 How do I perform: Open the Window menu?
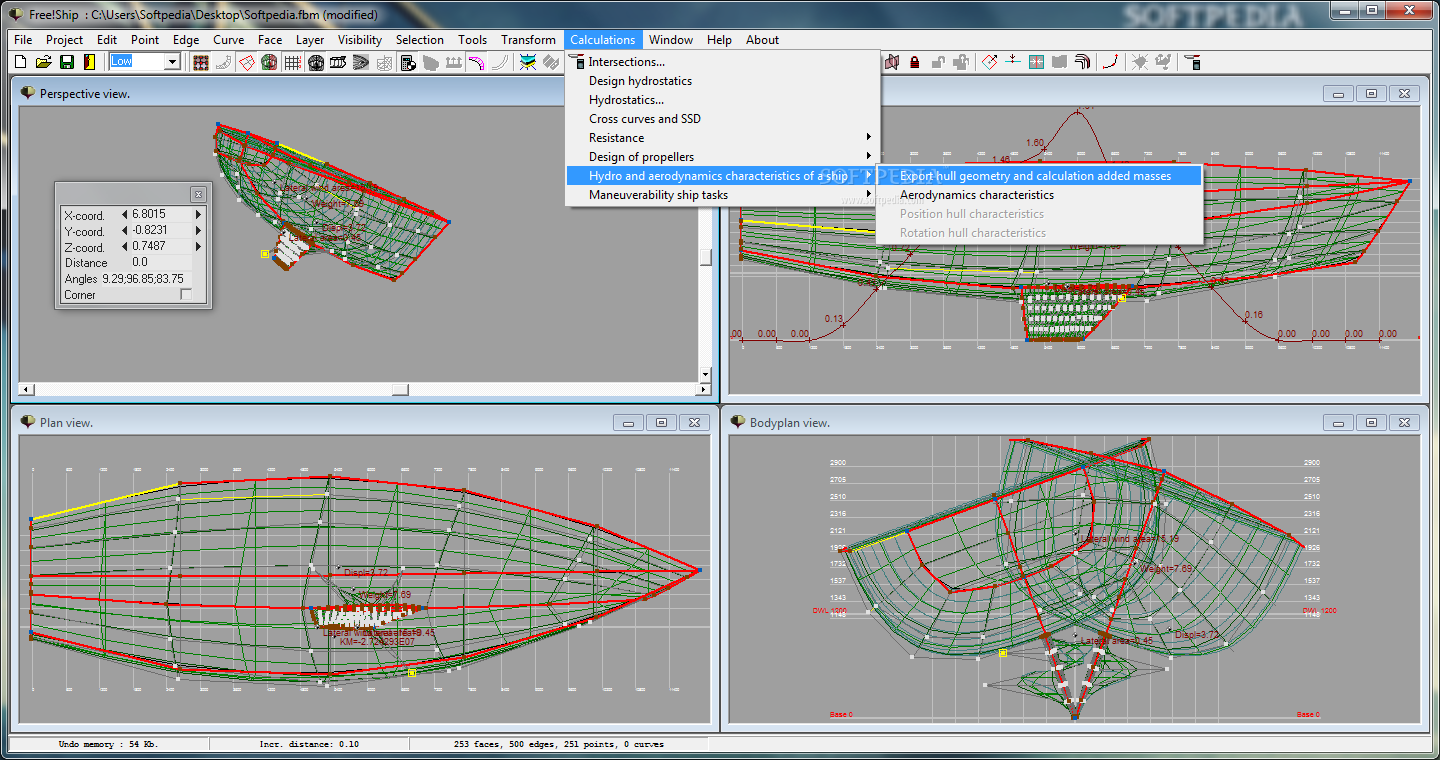(671, 40)
